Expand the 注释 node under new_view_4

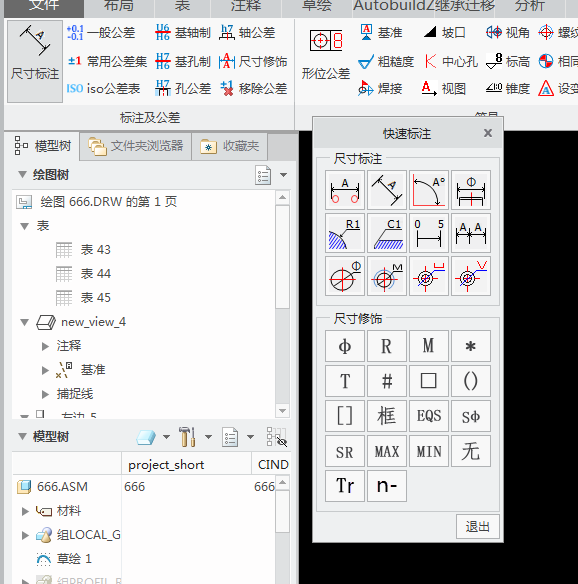point(45,346)
